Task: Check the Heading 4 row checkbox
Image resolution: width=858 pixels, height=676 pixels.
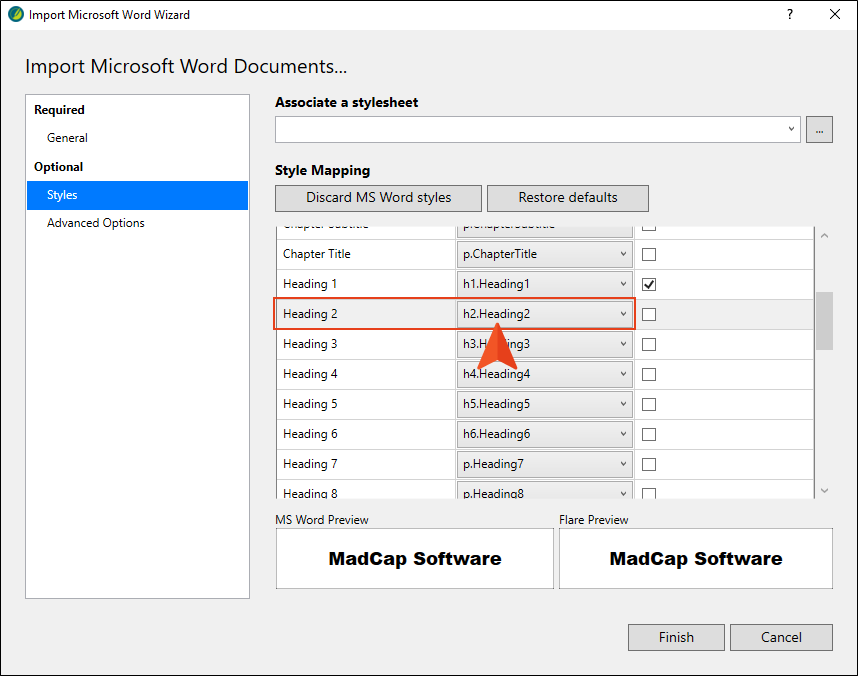Action: point(649,375)
